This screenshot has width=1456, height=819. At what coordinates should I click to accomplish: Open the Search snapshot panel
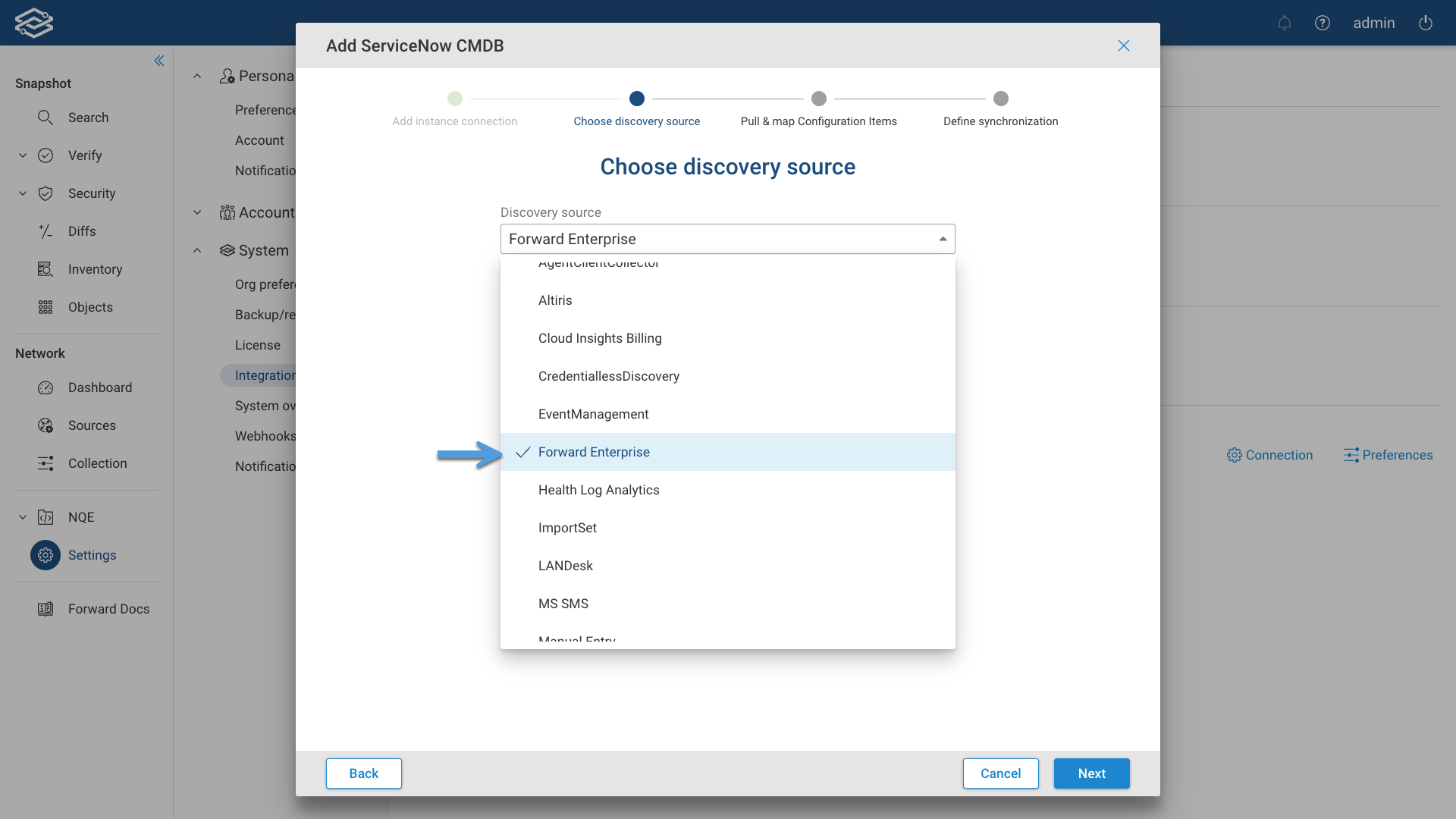(89, 118)
